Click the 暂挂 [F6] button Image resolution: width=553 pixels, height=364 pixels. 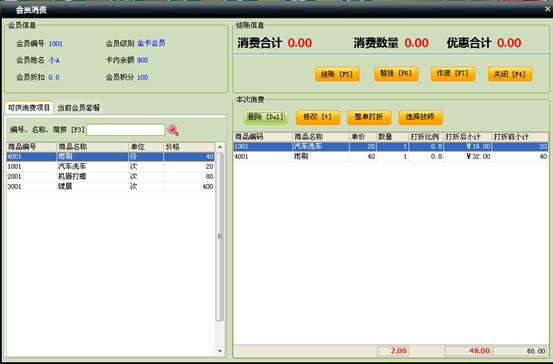click(x=396, y=73)
